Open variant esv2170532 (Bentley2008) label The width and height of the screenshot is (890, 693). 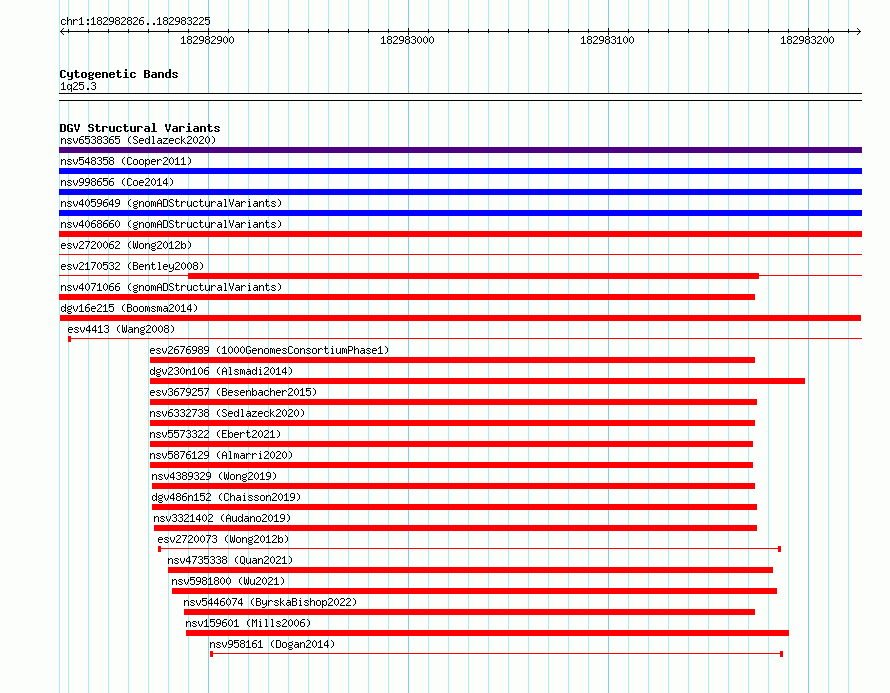(x=132, y=266)
